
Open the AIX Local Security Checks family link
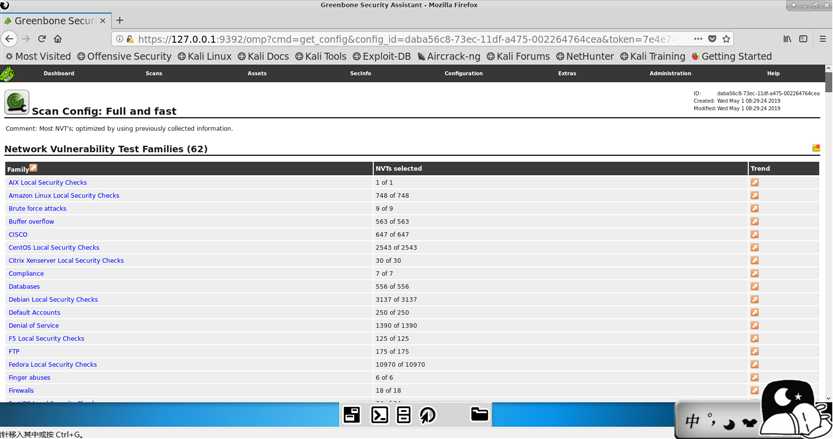pyautogui.click(x=47, y=182)
